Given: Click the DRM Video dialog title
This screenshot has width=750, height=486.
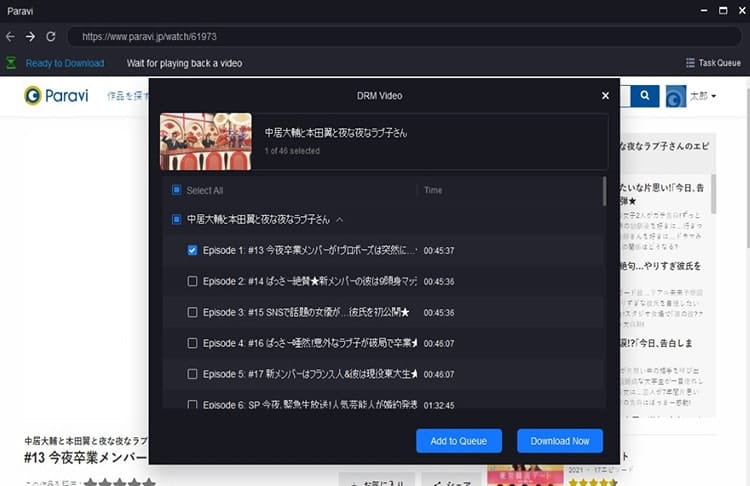Looking at the screenshot, I should coord(379,96).
